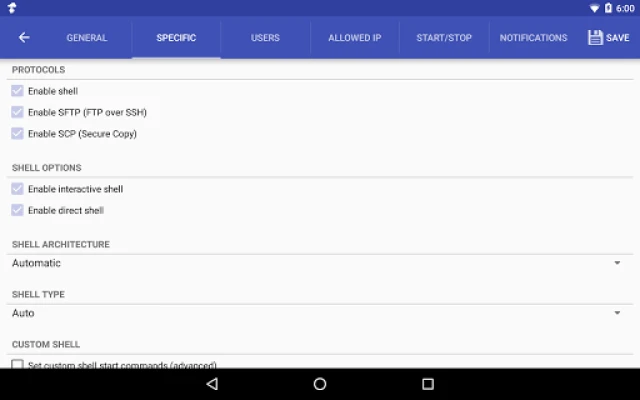Open the Shell Type Auto dropdown

coord(320,313)
